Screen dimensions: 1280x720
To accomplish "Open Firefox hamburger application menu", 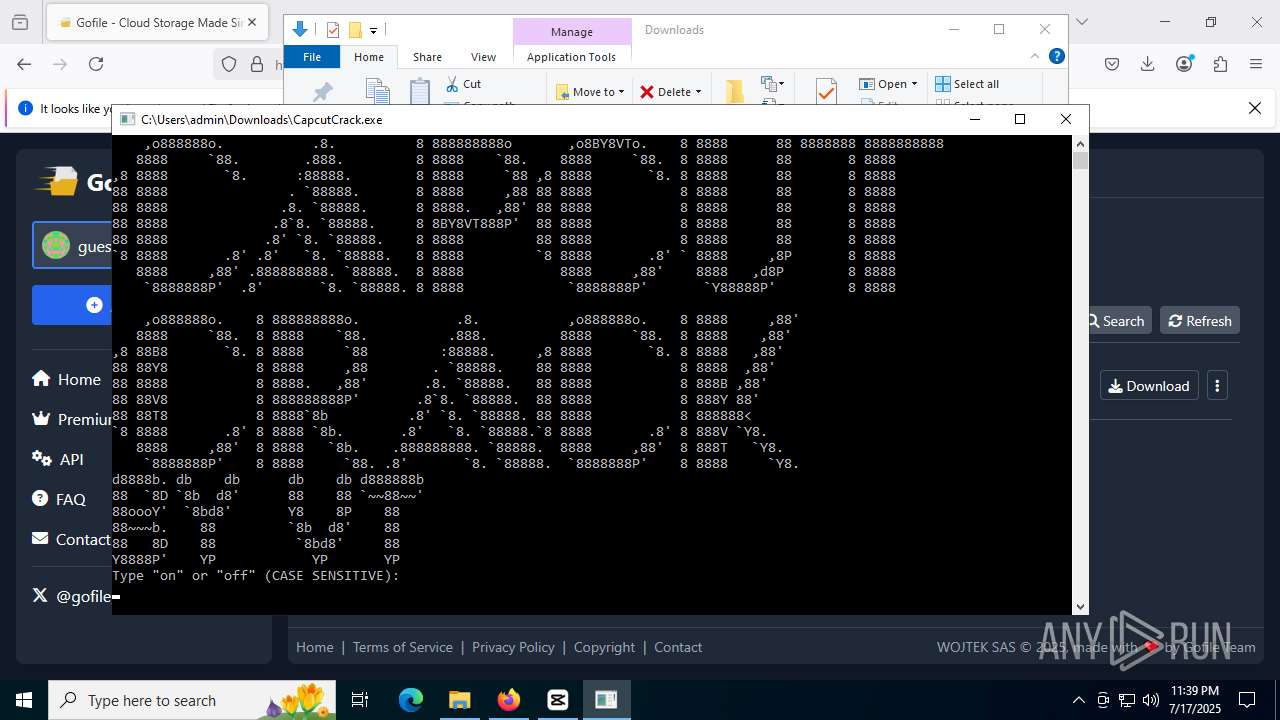I will tap(1256, 64).
